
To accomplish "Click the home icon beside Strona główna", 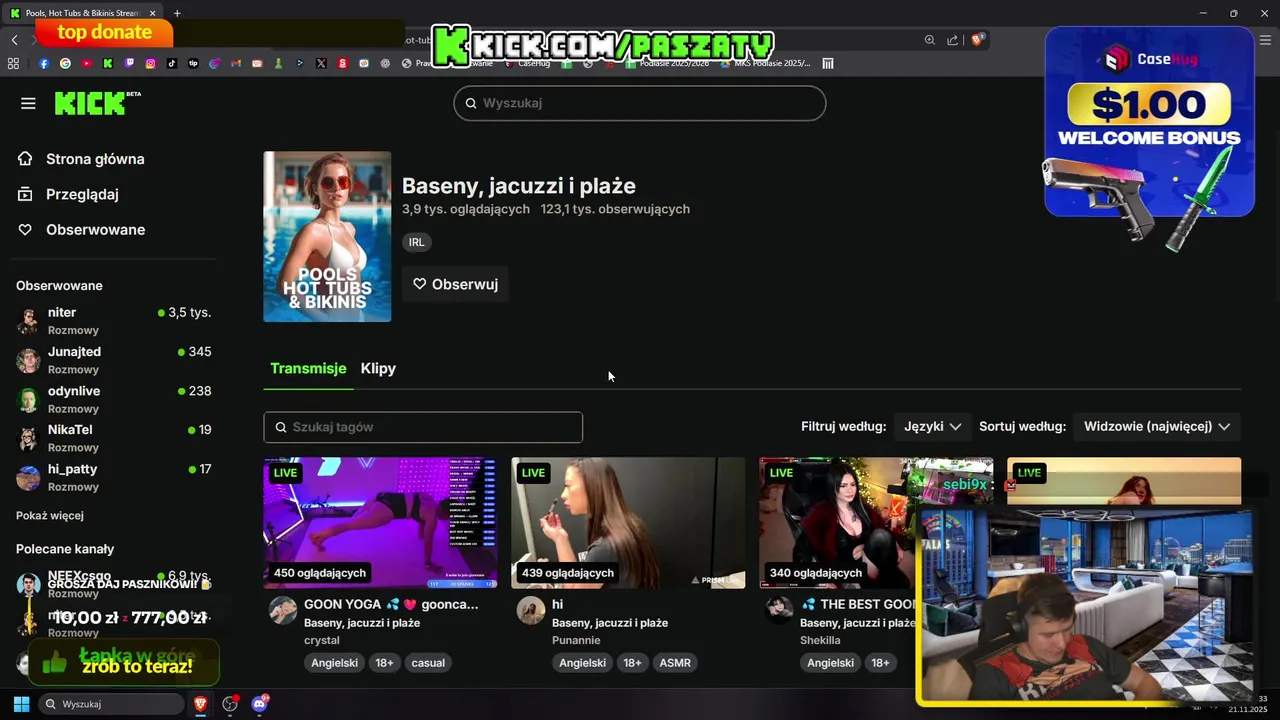I will 25,159.
